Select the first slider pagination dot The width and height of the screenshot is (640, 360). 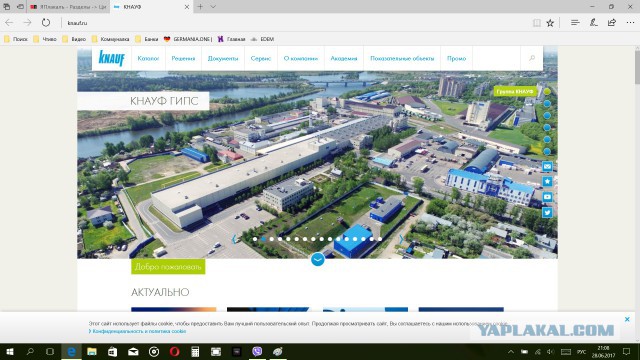pos(255,239)
